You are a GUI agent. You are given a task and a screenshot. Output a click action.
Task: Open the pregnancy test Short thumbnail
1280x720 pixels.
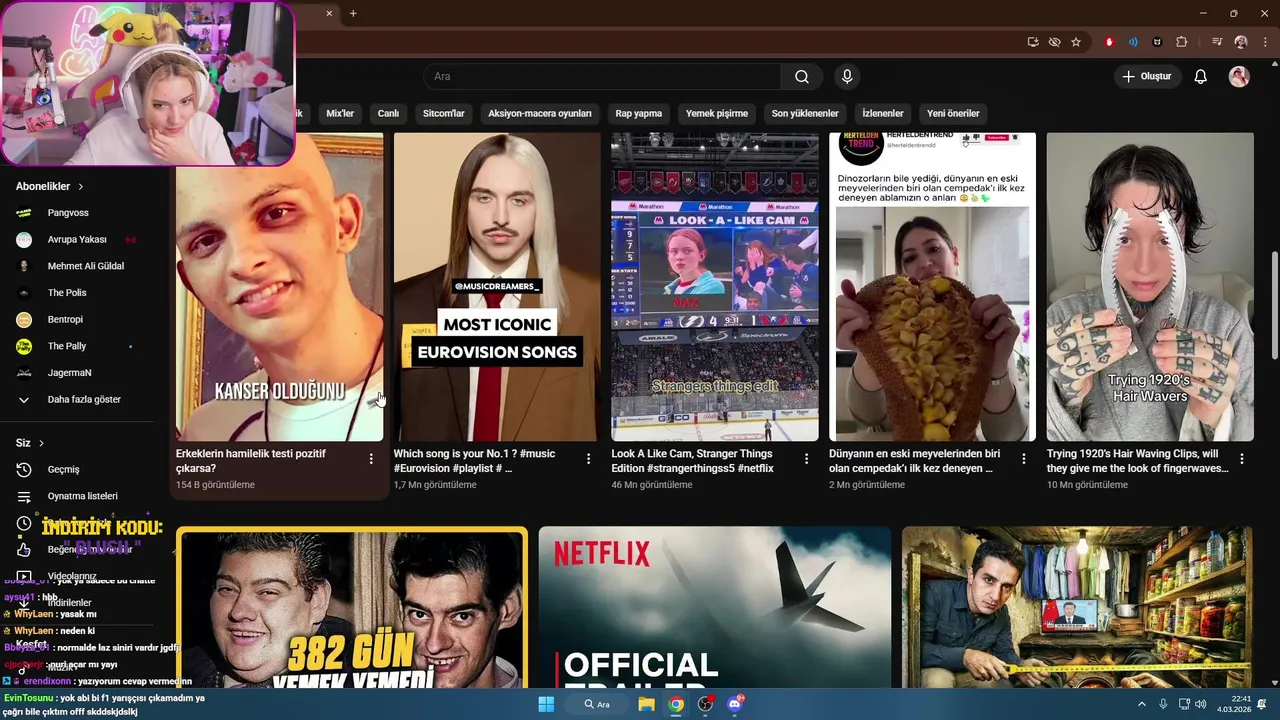(279, 287)
